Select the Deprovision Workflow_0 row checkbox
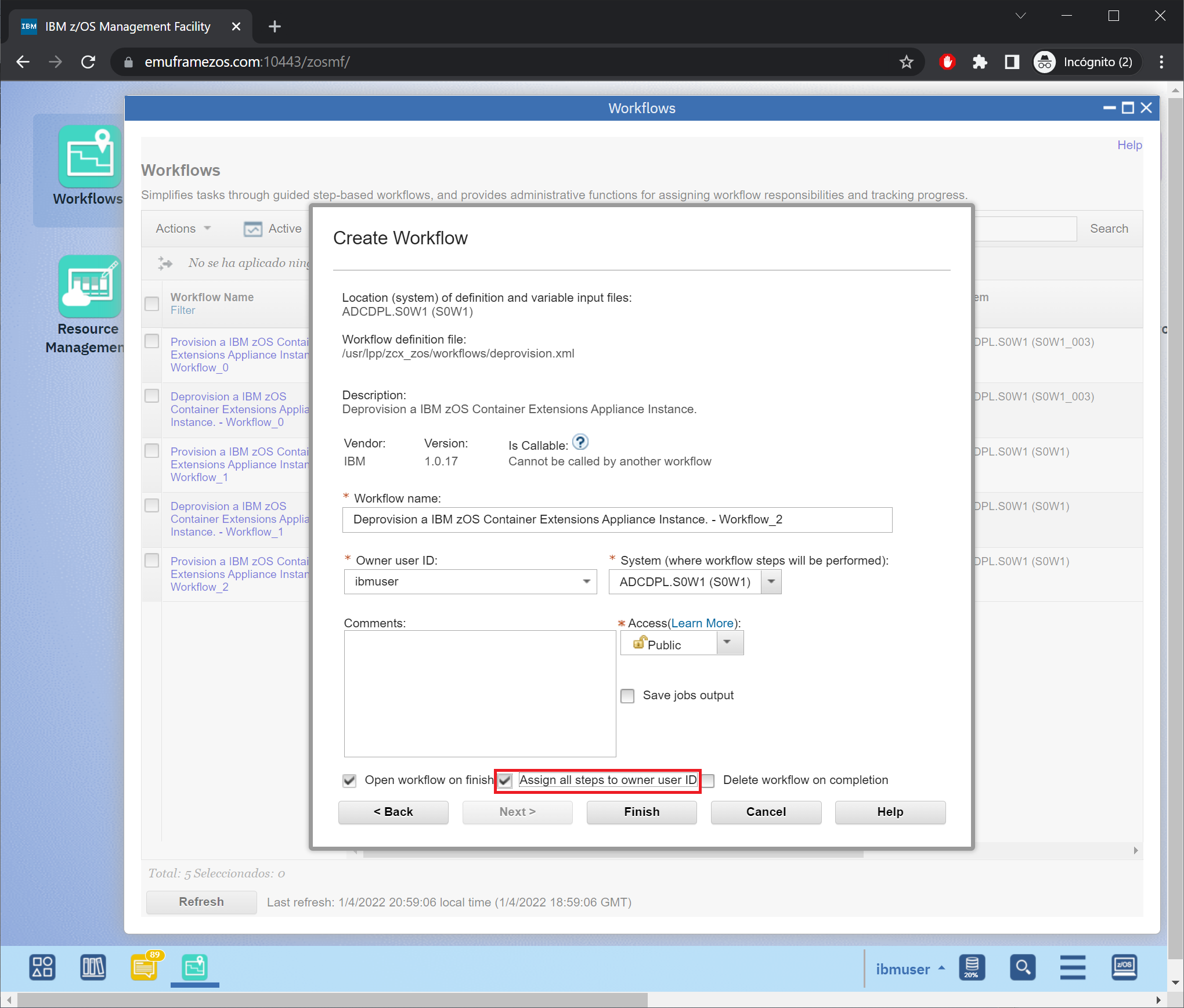Image resolution: width=1184 pixels, height=1008 pixels. pyautogui.click(x=151, y=396)
